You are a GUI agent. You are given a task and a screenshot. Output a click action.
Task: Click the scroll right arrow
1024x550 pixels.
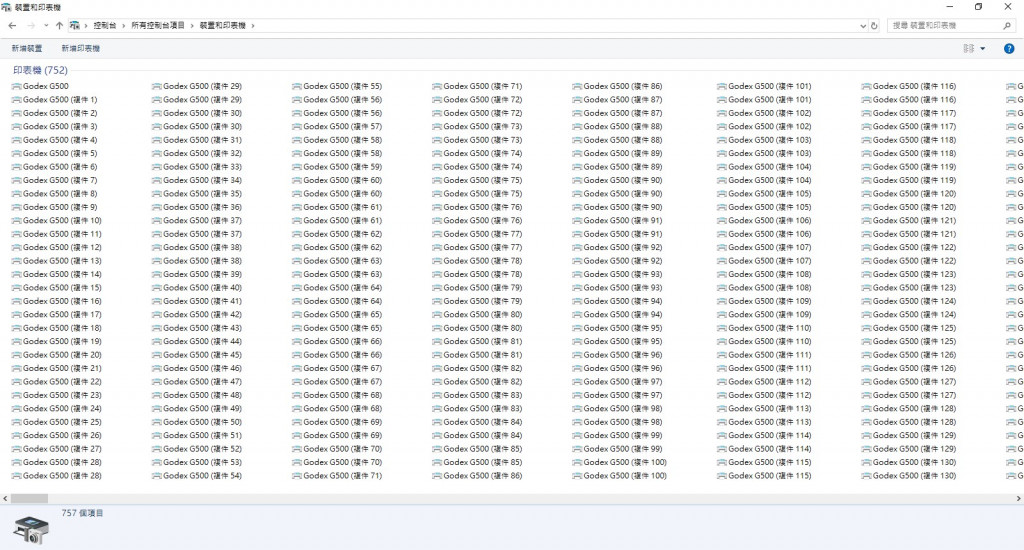click(x=1018, y=498)
